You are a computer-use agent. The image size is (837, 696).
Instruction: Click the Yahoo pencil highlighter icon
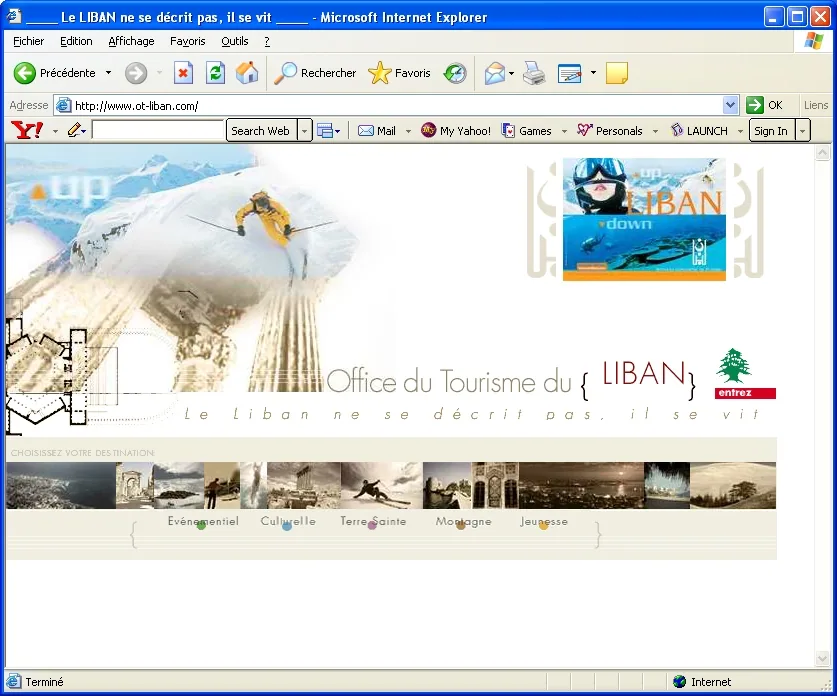pyautogui.click(x=75, y=130)
